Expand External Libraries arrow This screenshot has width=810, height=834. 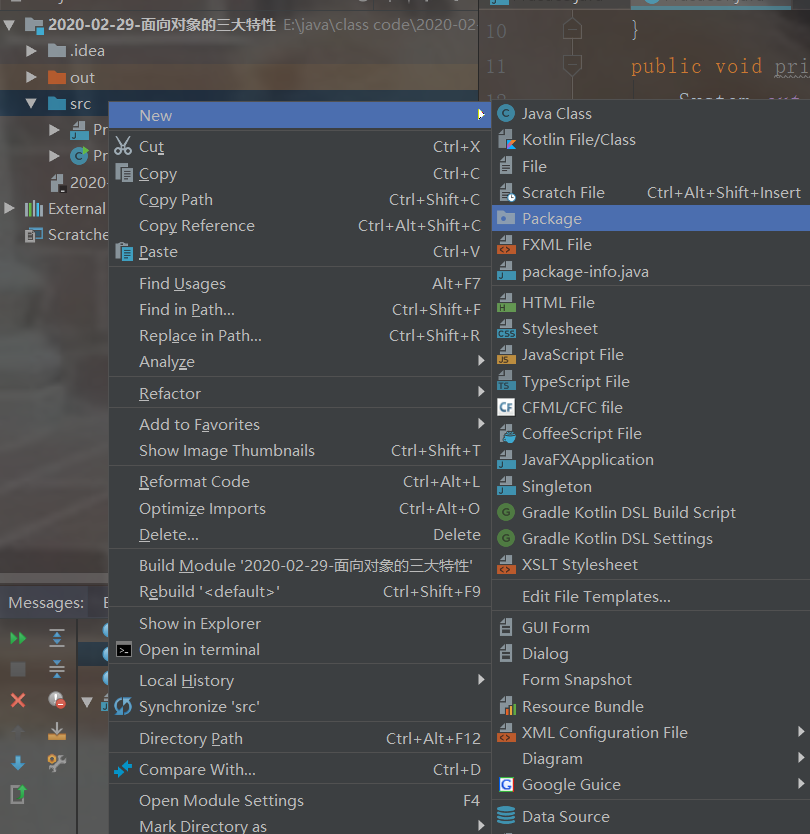(x=9, y=208)
